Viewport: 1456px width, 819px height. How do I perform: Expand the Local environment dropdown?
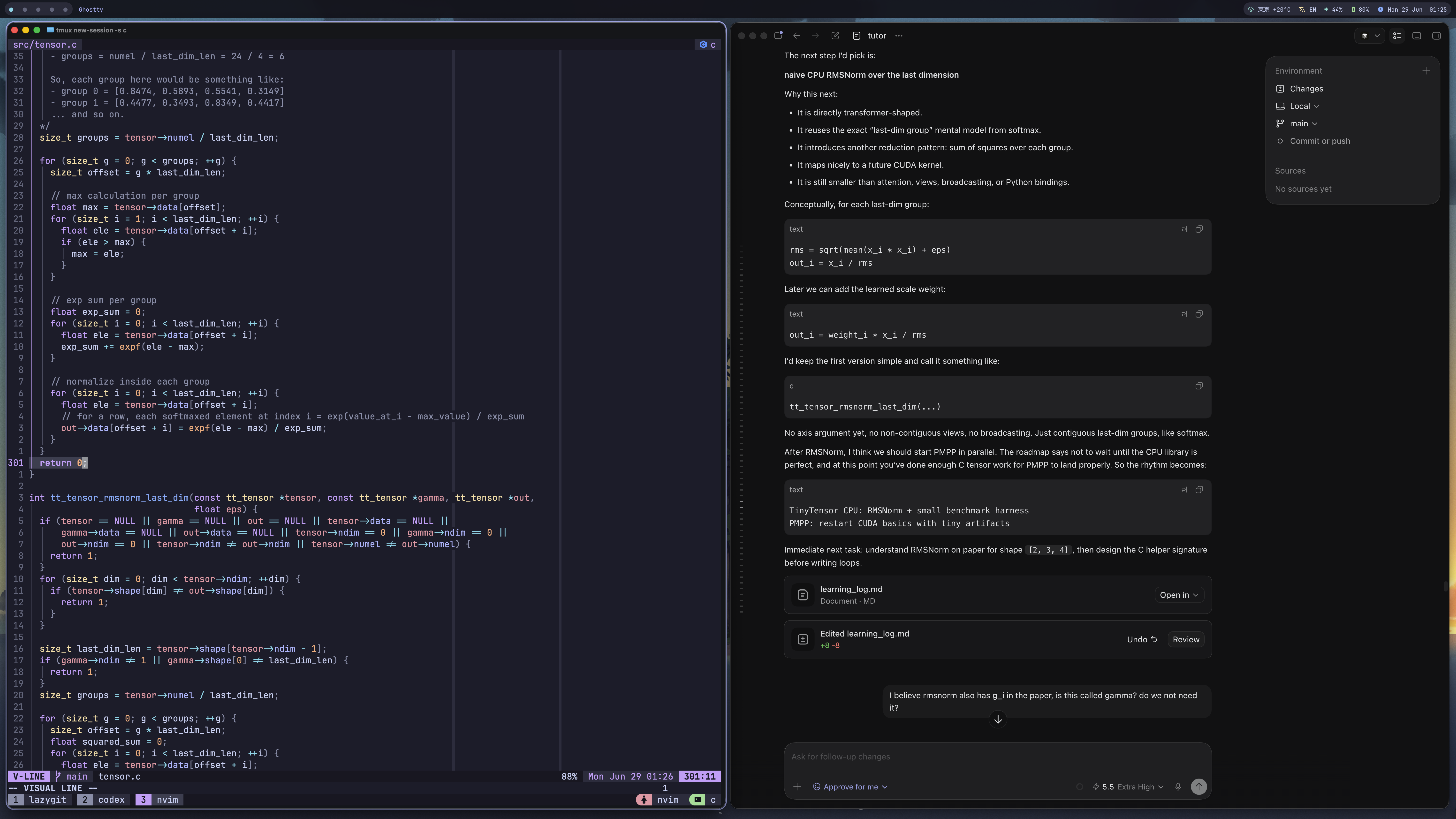click(x=1297, y=106)
